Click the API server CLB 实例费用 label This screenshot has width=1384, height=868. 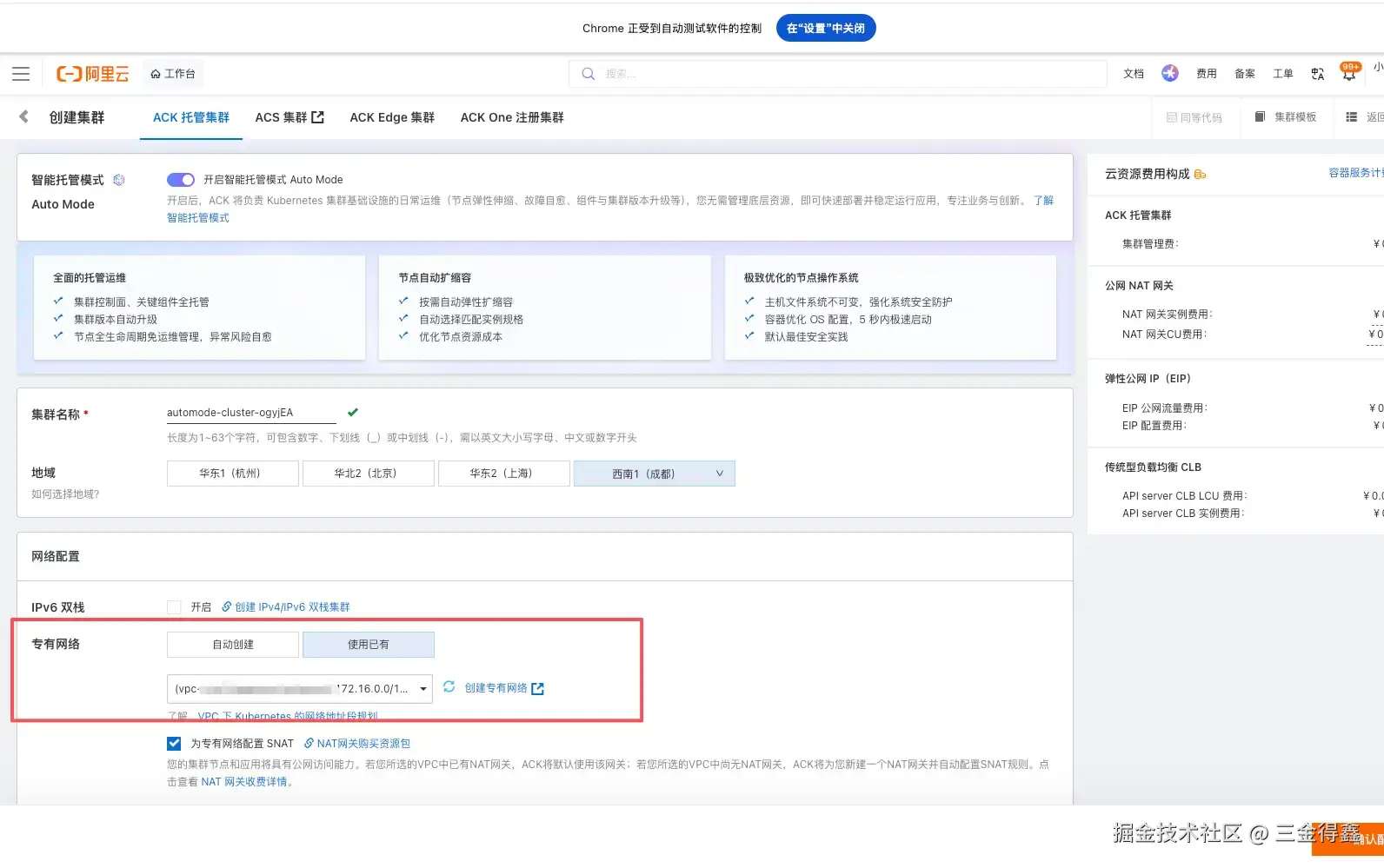pos(1182,514)
